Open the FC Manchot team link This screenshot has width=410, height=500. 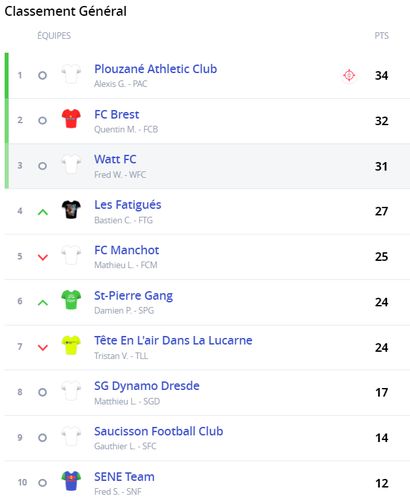pos(126,250)
